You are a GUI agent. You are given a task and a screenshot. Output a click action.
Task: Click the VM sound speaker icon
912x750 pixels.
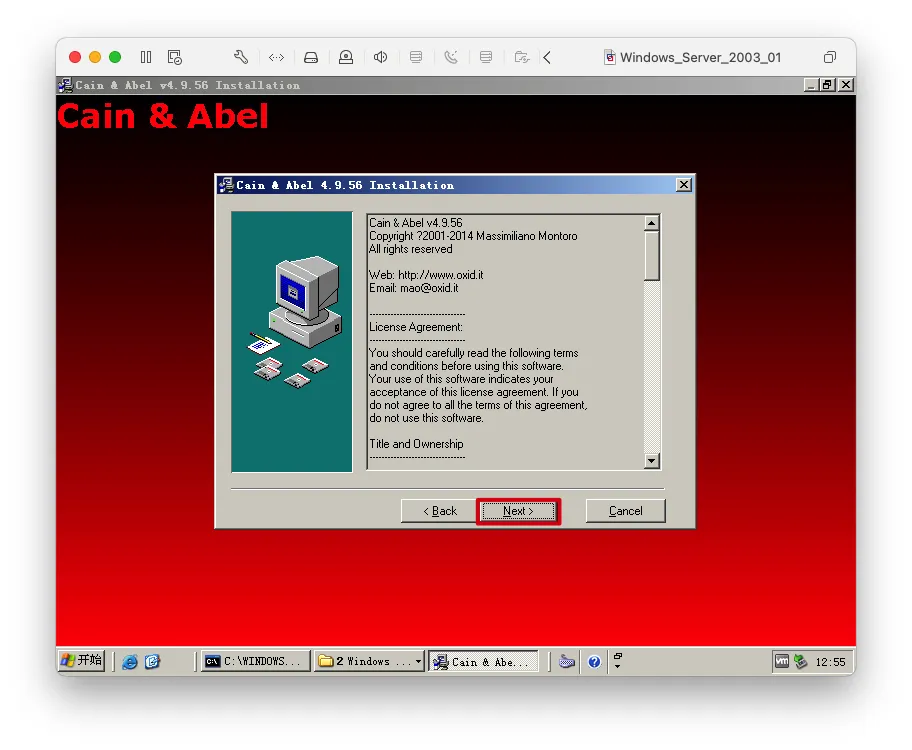point(380,57)
